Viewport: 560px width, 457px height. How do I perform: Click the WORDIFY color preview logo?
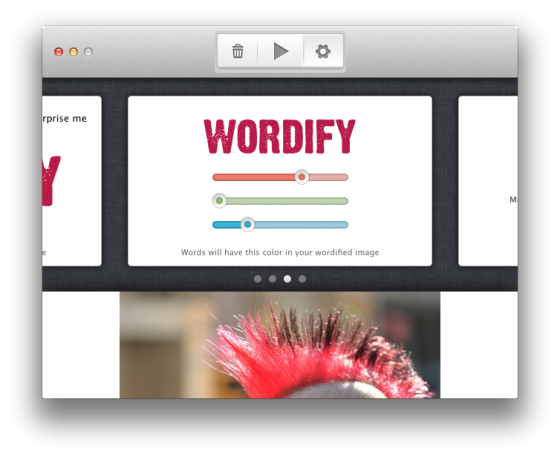[x=280, y=136]
